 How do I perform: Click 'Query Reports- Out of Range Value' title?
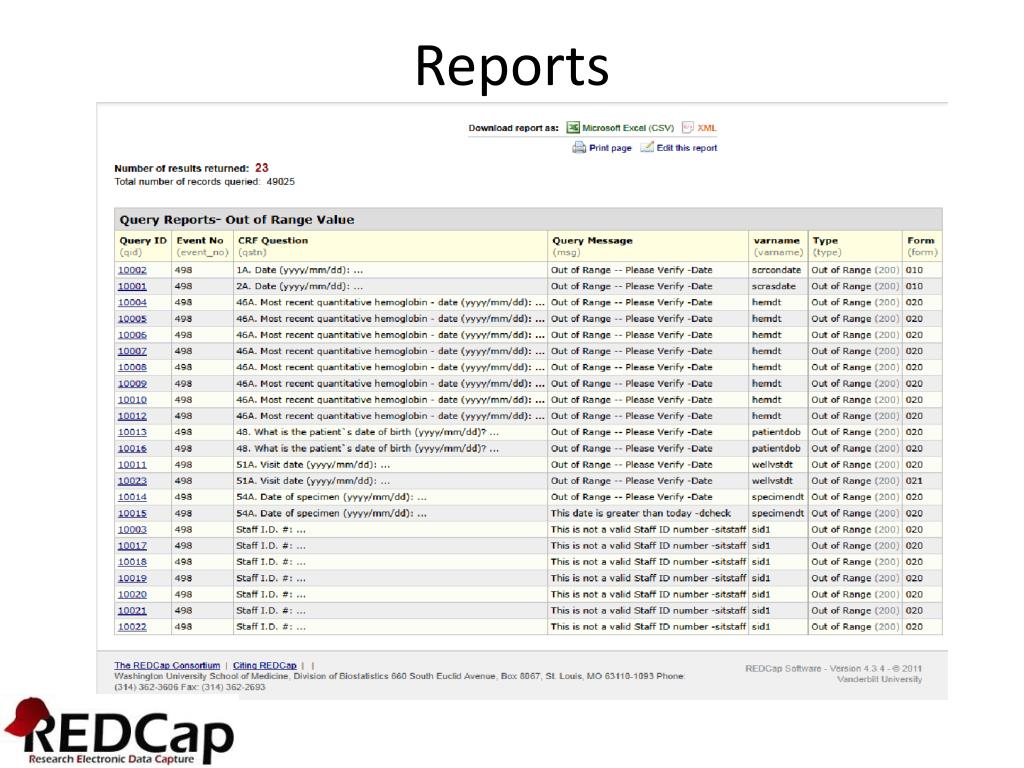coord(236,220)
